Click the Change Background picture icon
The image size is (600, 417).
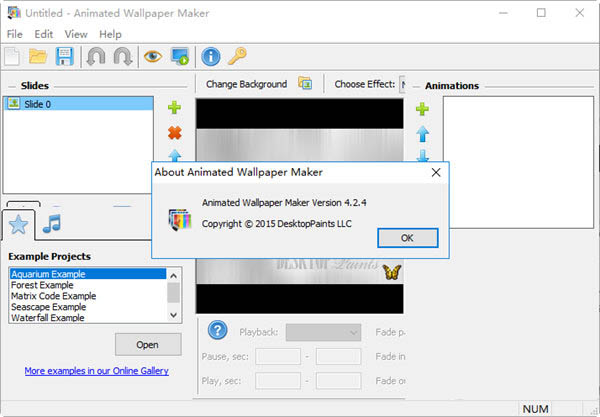pos(305,83)
